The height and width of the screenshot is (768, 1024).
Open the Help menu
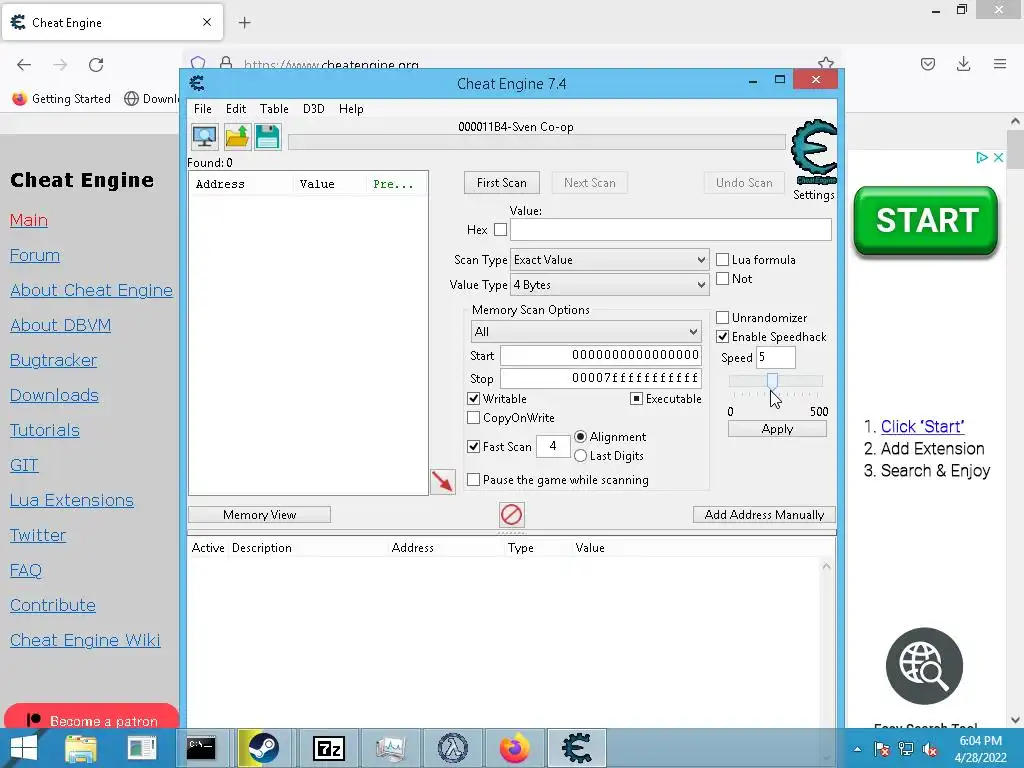point(351,109)
